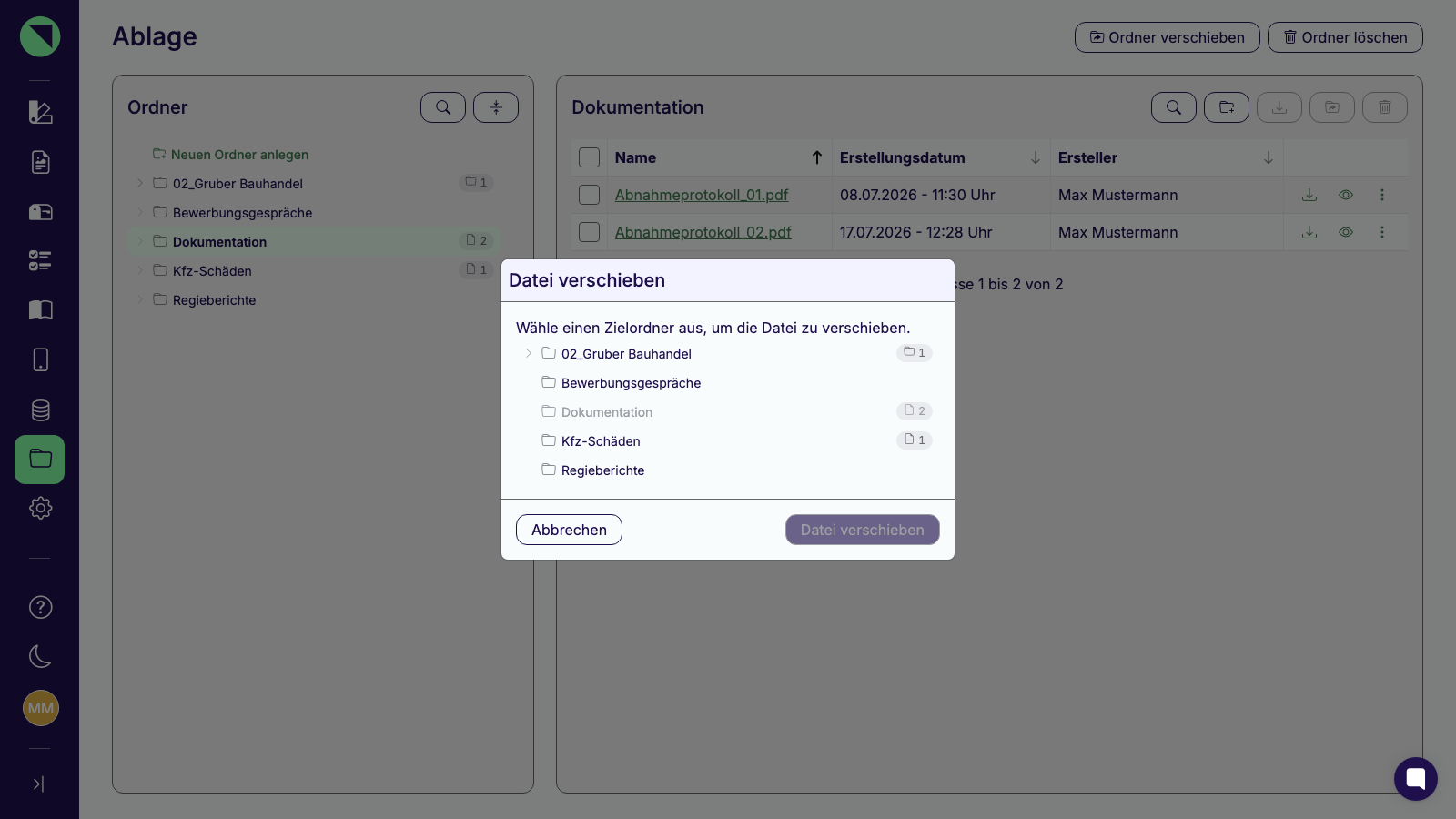The width and height of the screenshot is (1456, 819).
Task: Open the Abnahmeprotokoll_01.pdf link
Action: pos(702,195)
